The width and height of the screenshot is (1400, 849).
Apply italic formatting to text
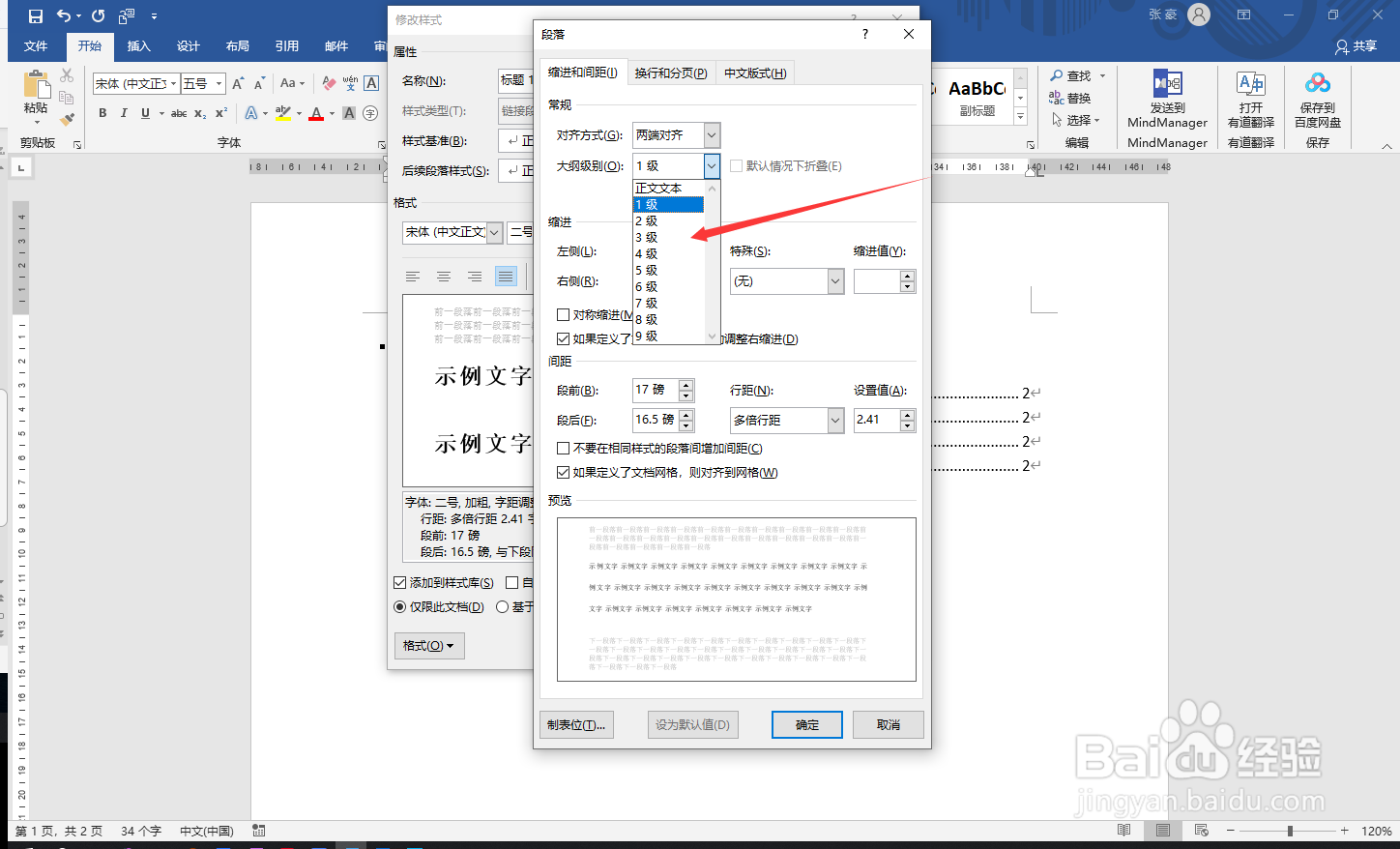click(123, 113)
